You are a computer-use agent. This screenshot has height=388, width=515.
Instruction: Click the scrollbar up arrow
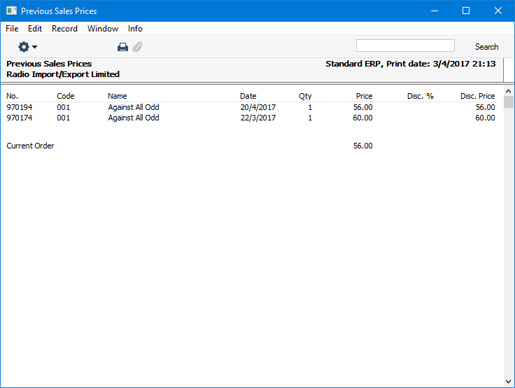(508, 91)
